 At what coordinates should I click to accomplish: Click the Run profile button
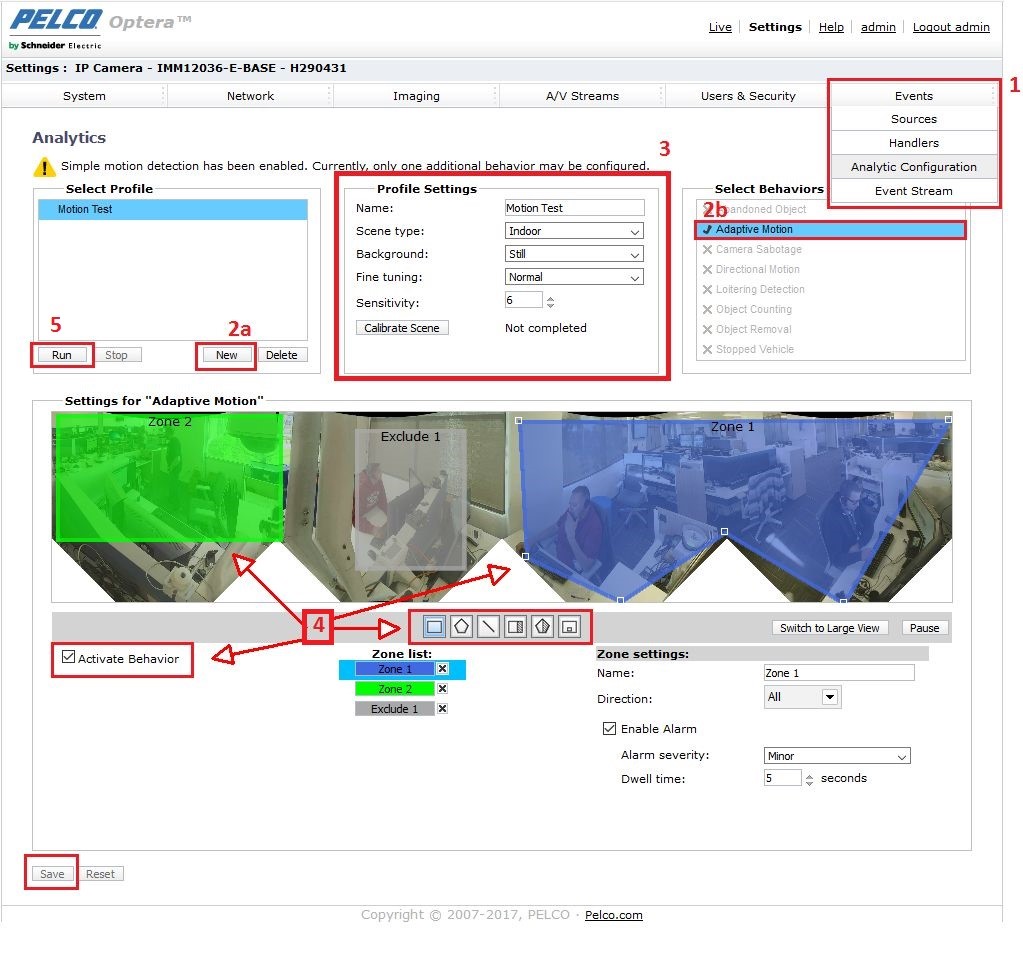(62, 355)
